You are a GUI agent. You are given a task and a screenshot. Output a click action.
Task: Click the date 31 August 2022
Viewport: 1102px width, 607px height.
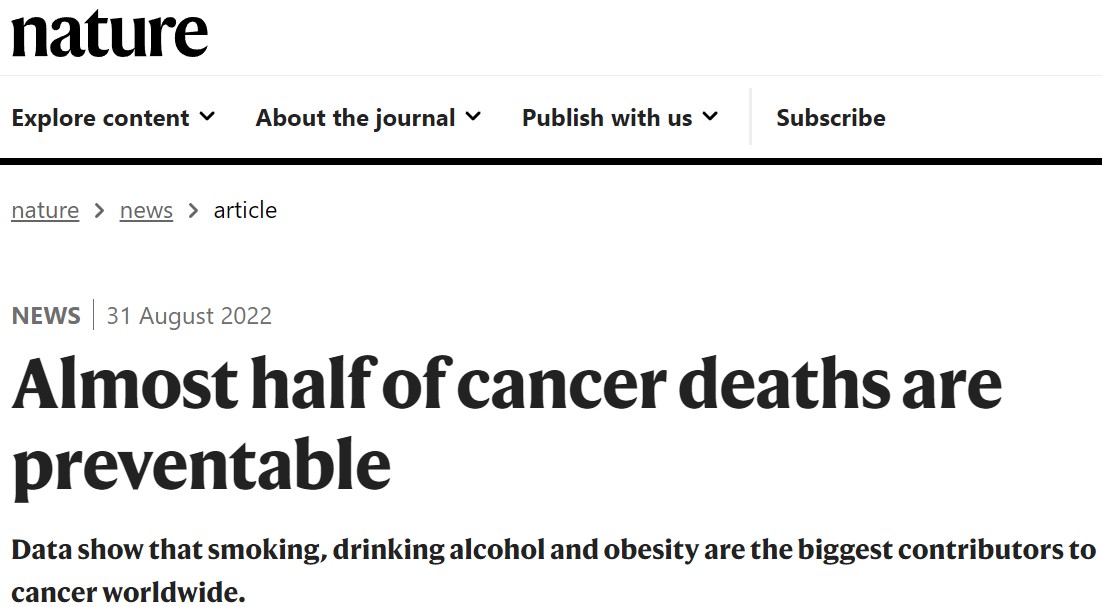(x=189, y=315)
